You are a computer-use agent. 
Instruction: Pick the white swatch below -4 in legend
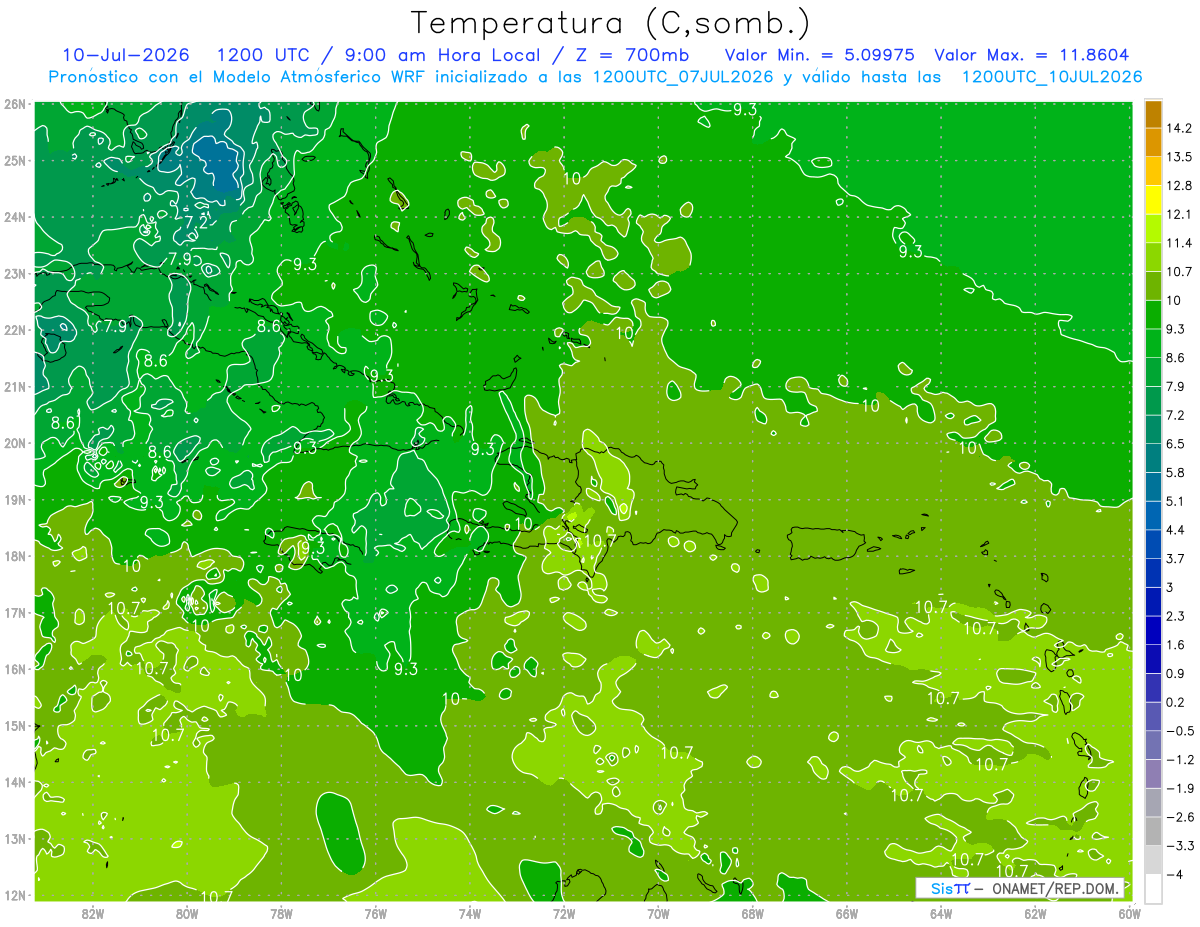point(1153,888)
